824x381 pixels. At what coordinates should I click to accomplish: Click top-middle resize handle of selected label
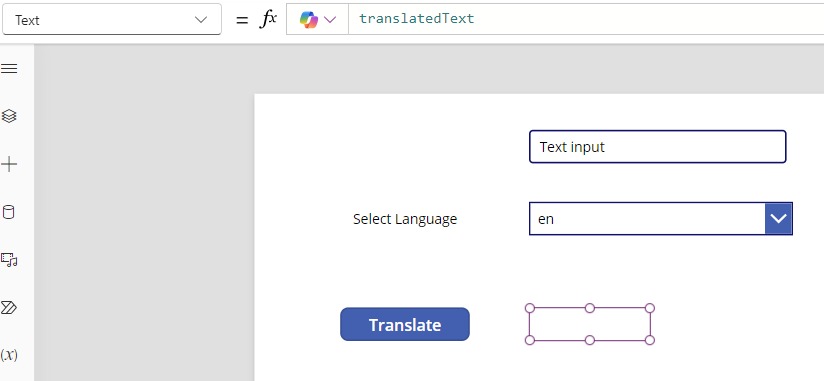tap(590, 308)
